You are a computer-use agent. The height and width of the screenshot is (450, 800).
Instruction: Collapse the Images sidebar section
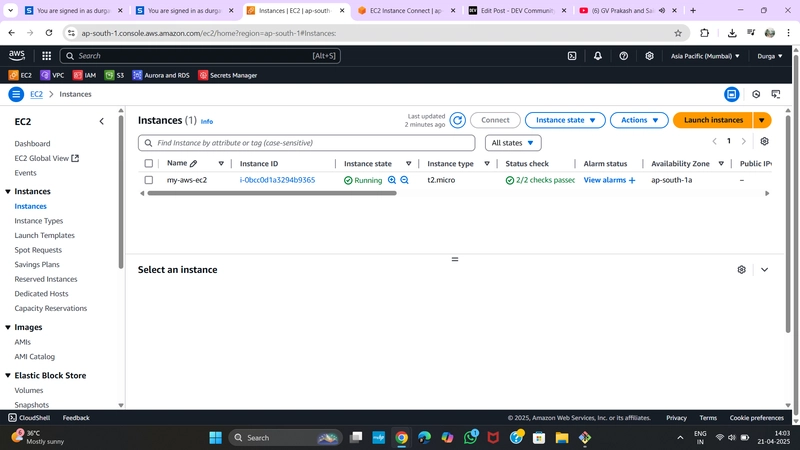(x=8, y=327)
